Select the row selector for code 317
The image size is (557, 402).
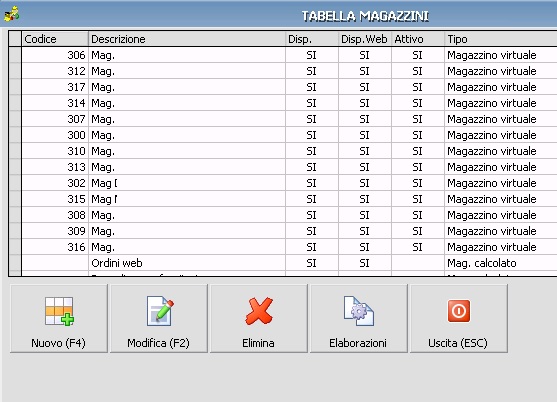point(15,87)
